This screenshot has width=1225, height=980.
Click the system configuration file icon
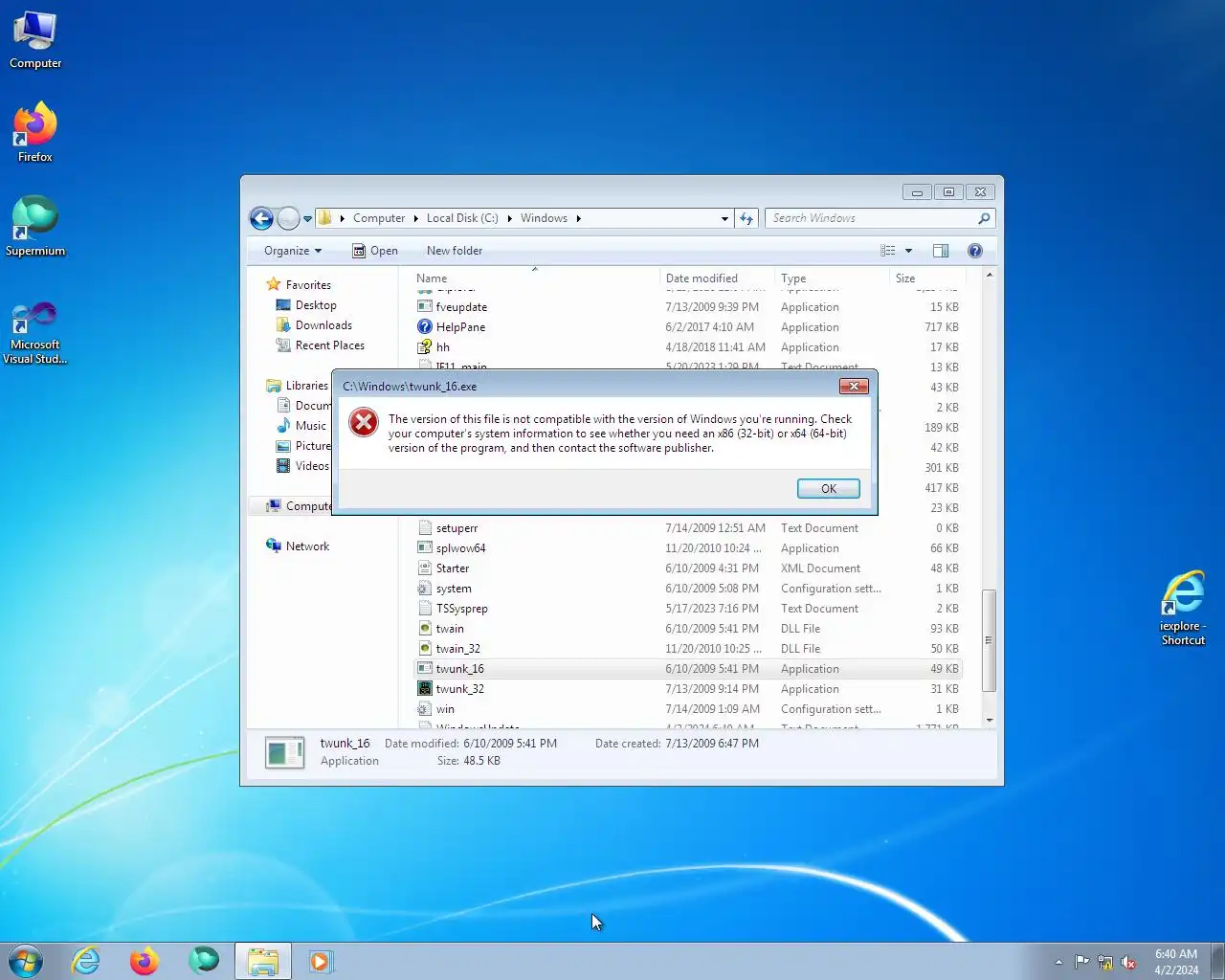[x=425, y=589]
